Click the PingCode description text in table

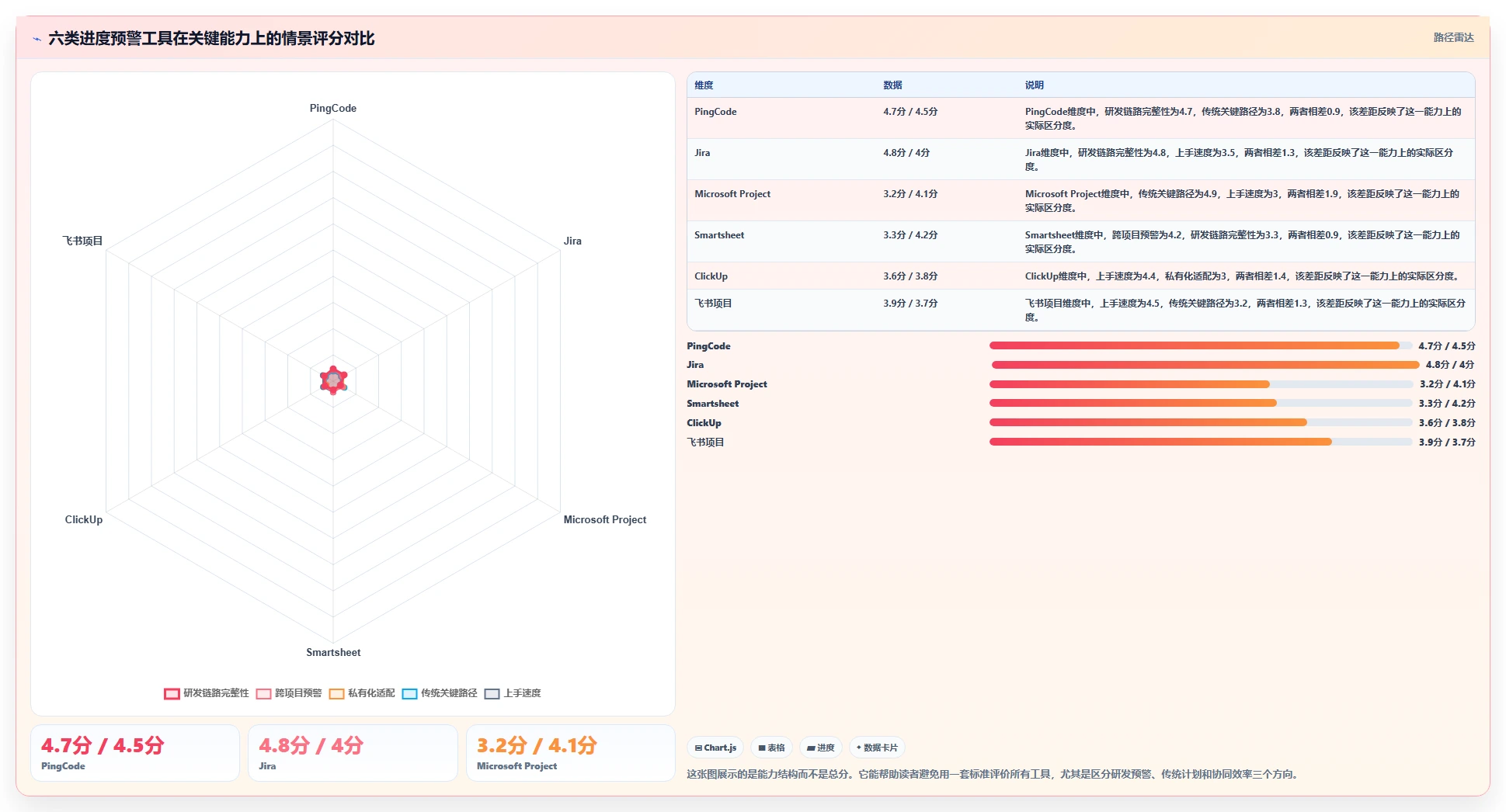(1243, 118)
